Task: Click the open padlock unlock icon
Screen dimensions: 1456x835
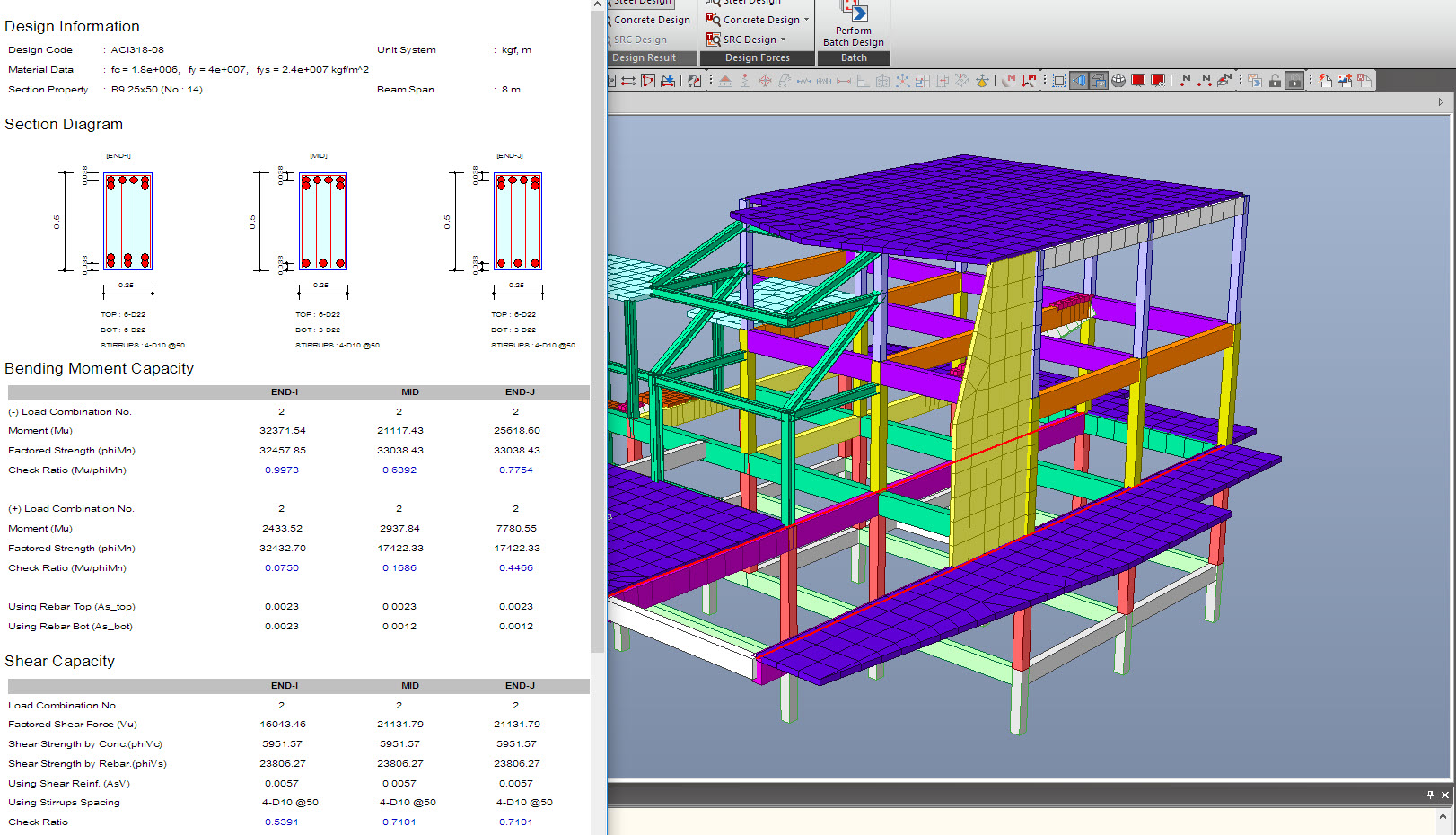Action: click(x=1275, y=81)
